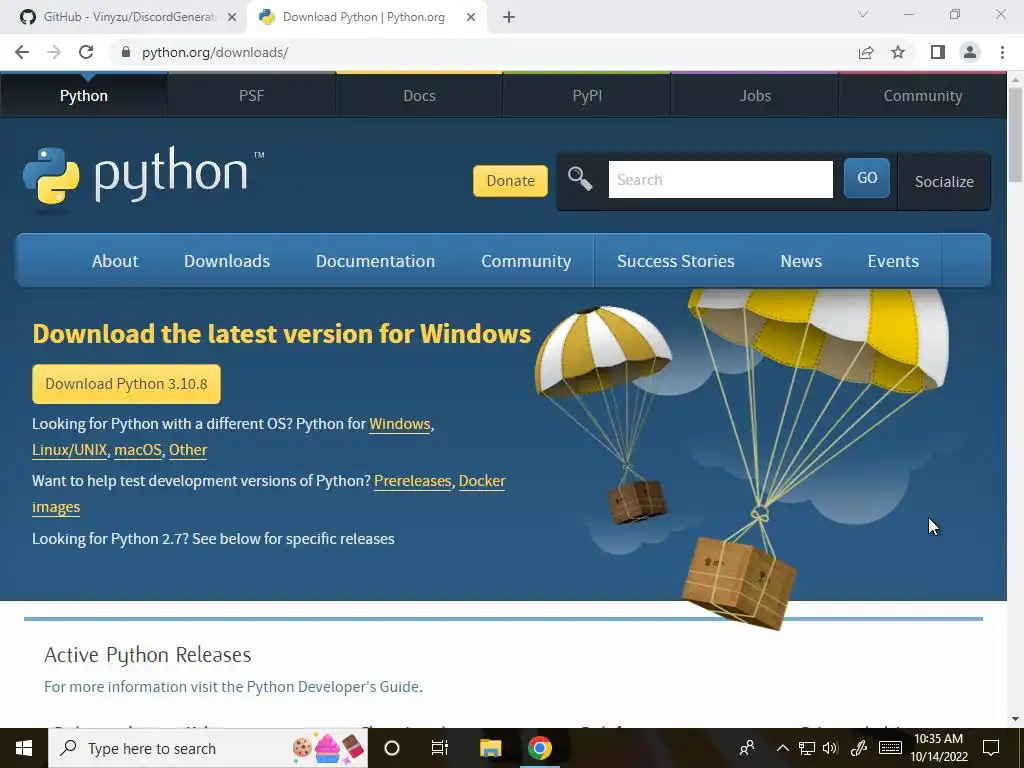The image size is (1024, 768).
Task: Click the share page icon in address bar
Action: coord(866,52)
